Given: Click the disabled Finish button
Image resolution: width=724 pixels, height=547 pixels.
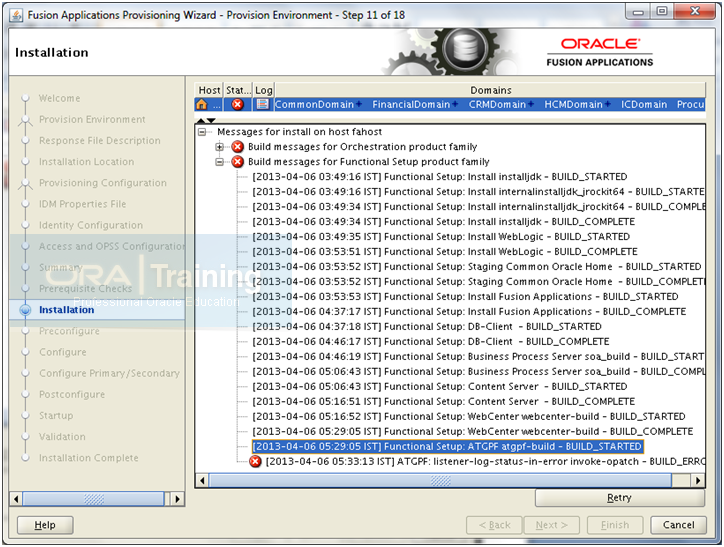Looking at the screenshot, I should [x=615, y=525].
